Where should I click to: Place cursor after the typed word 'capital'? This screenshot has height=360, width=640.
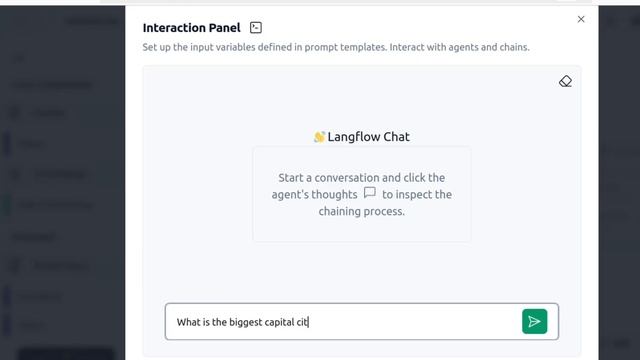(x=294, y=322)
